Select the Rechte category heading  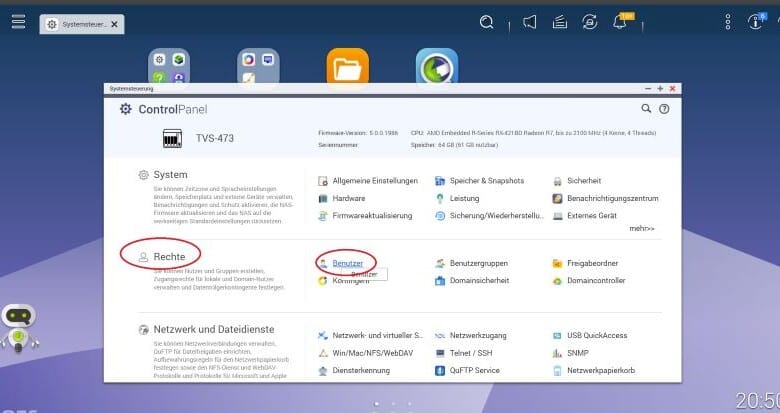pos(169,257)
